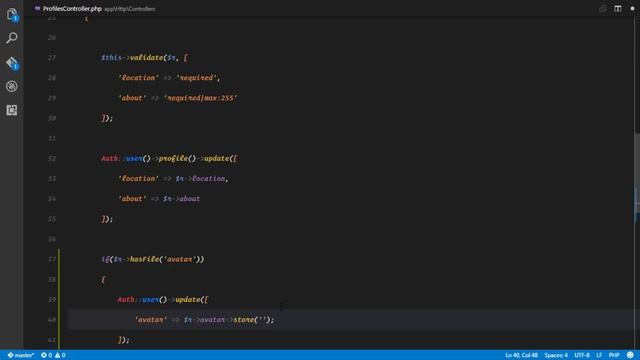Click line number 40 in the gutter
The height and width of the screenshot is (360, 640).
click(x=52, y=320)
